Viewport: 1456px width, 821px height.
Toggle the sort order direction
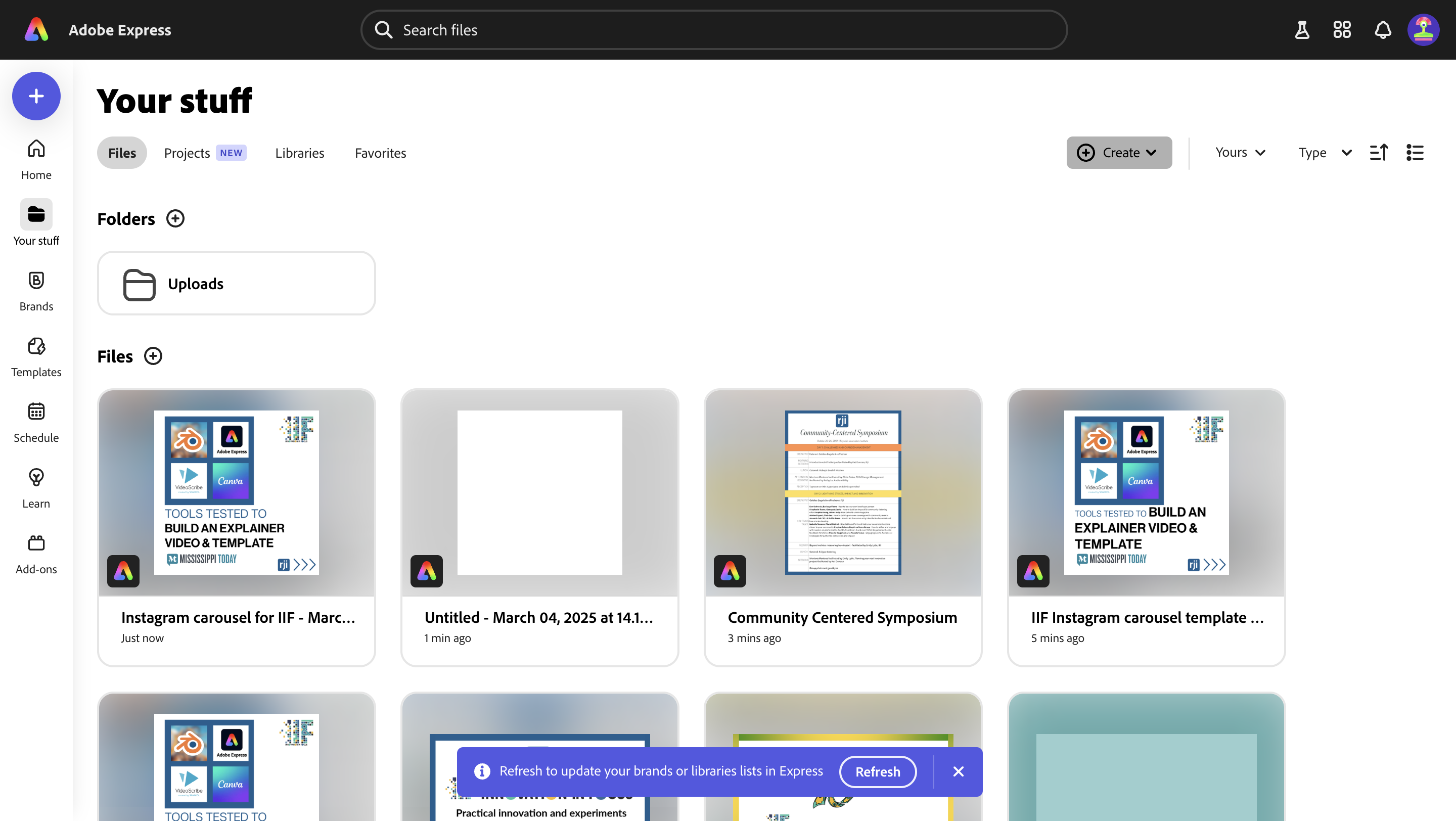pyautogui.click(x=1379, y=153)
